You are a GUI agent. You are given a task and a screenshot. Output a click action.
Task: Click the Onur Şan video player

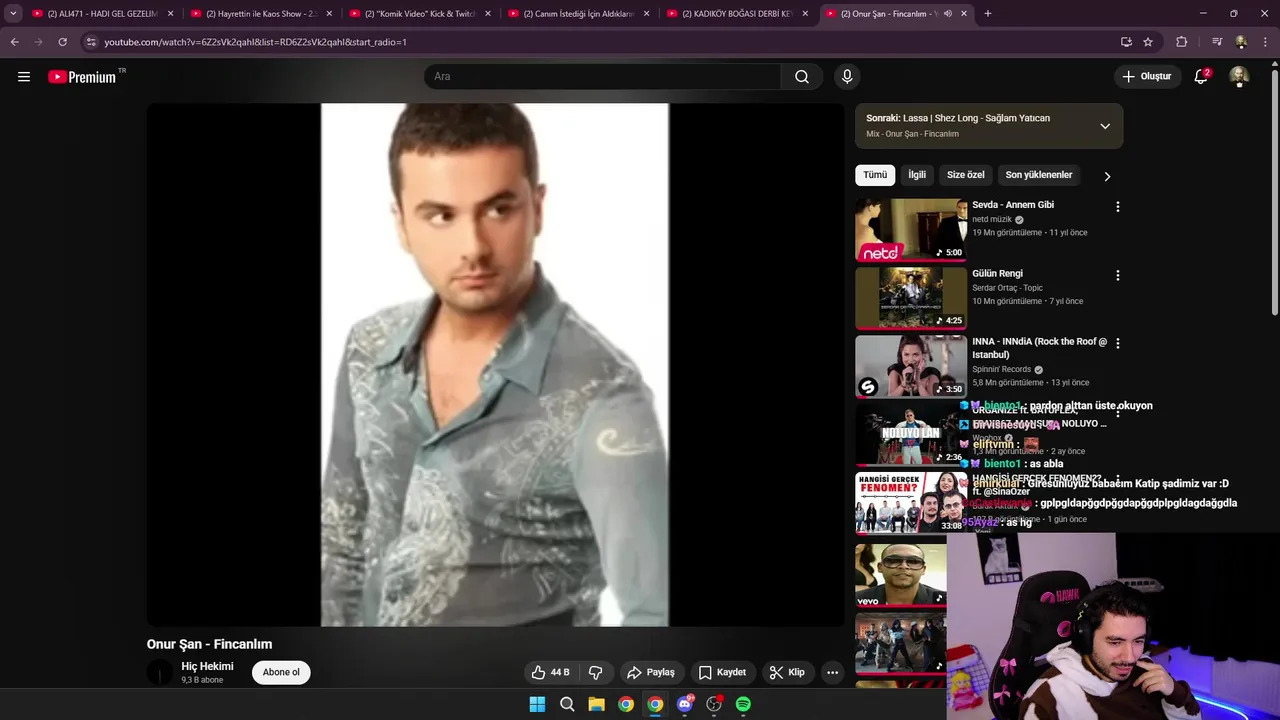coord(495,365)
